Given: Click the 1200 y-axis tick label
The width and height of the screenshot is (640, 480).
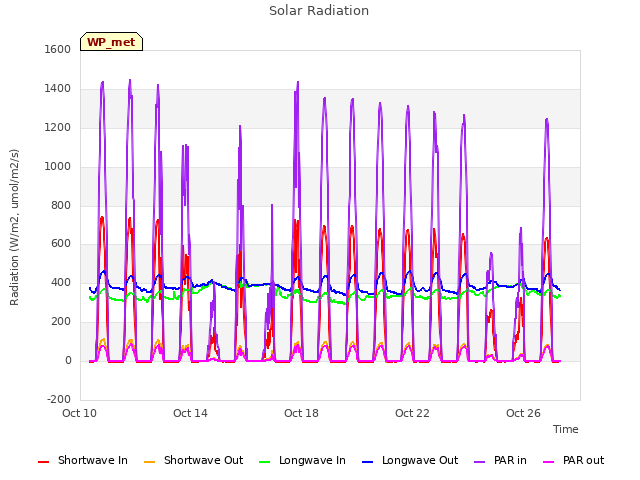Looking at the screenshot, I should [x=58, y=128].
